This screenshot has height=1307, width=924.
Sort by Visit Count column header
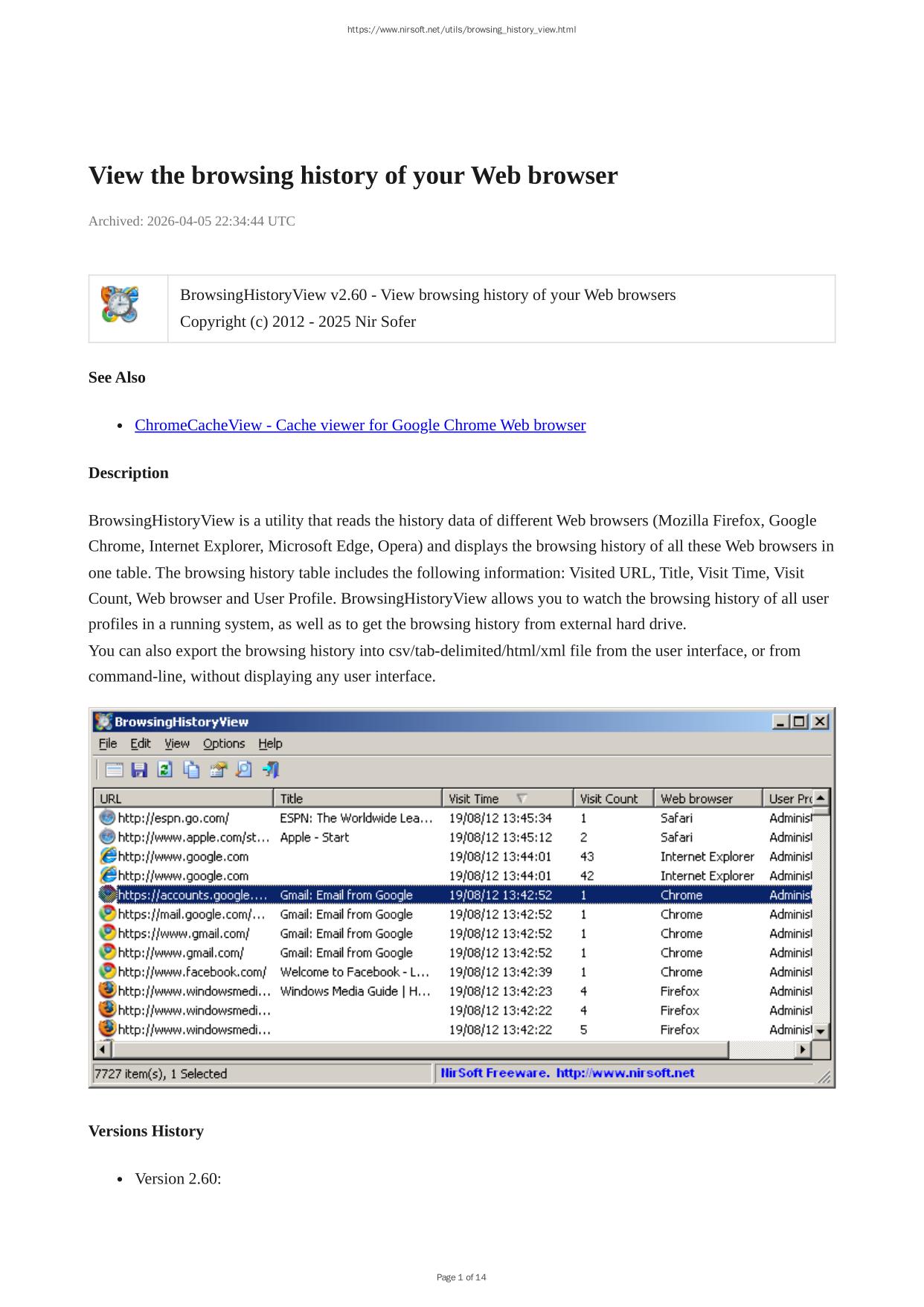612,799
